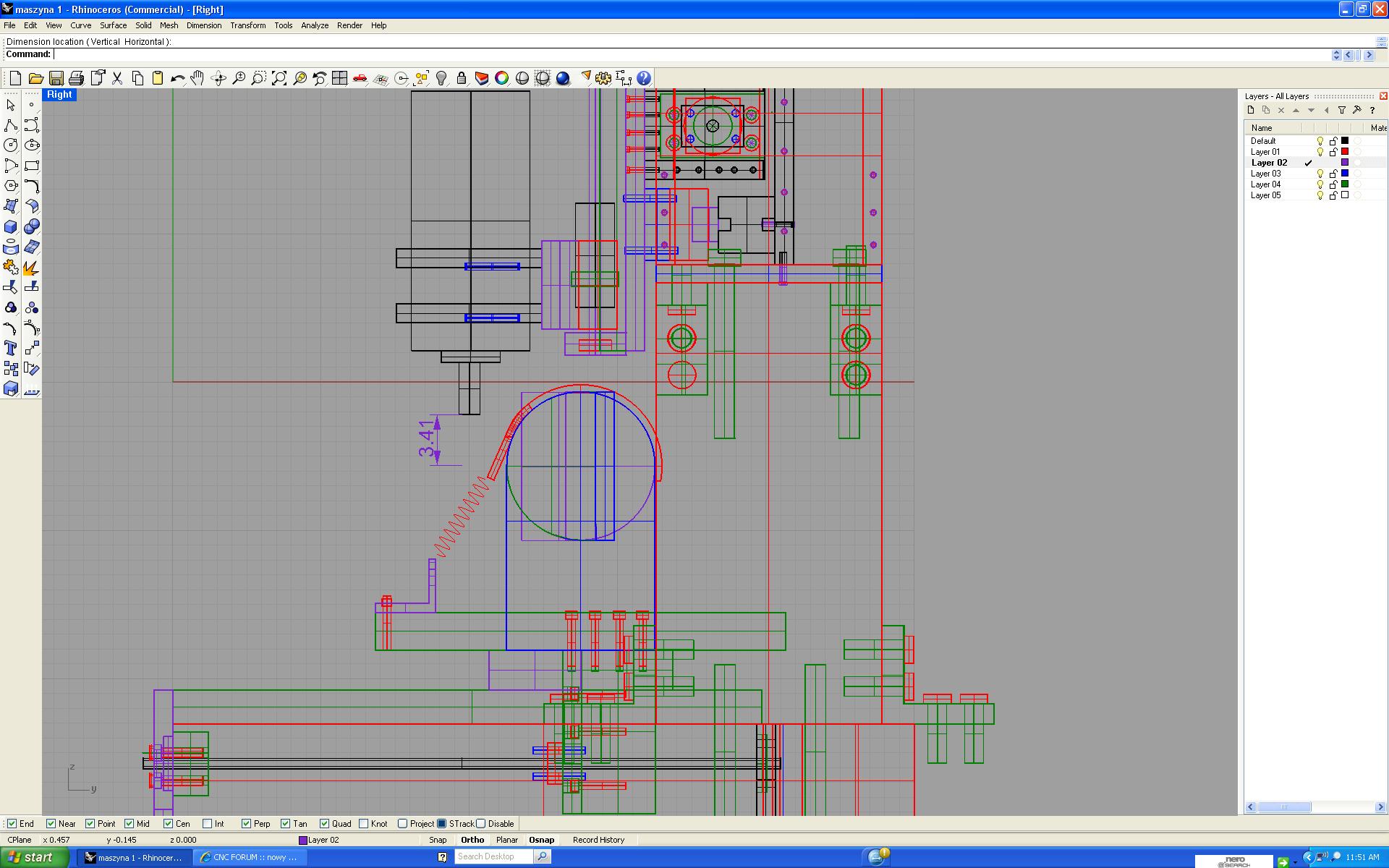Open the light bulb hide objects tool
Image resolution: width=1389 pixels, height=868 pixels.
pyautogui.click(x=441, y=78)
